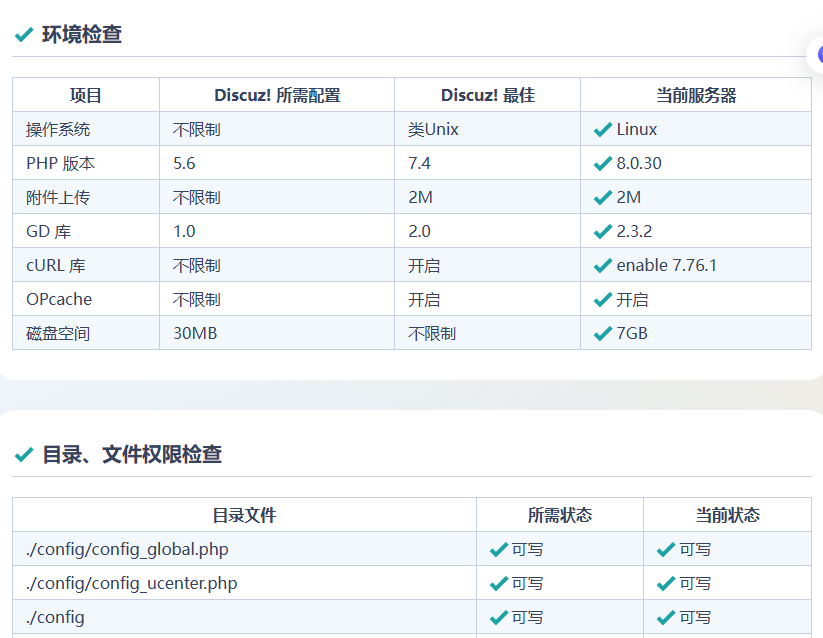Click the 不限制 best value in 磁盘空间 row
Viewport: 823px width, 638px height.
(432, 334)
